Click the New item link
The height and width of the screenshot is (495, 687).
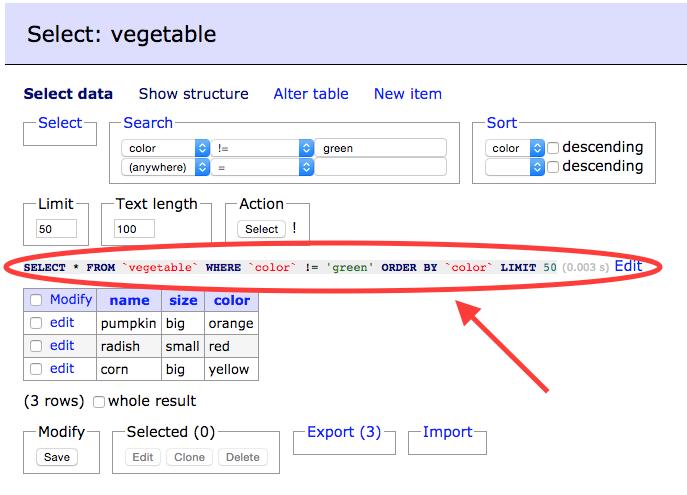click(x=407, y=94)
